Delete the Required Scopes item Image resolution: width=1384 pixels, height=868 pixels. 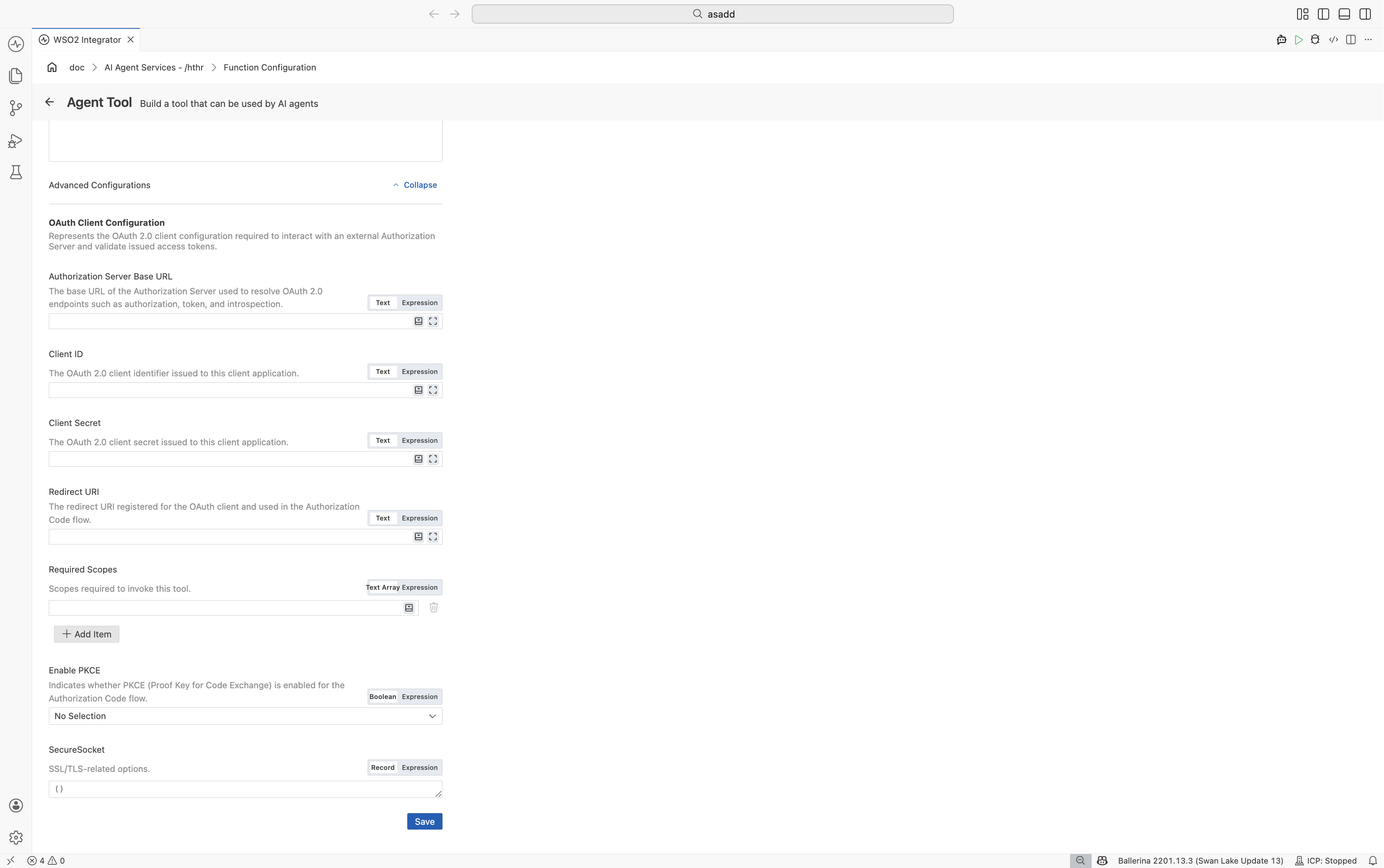click(x=434, y=607)
